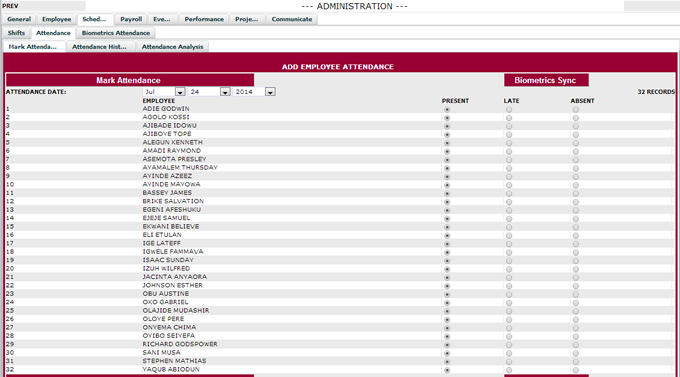Screen dimensions: 680x377
Task: Mark AJIBADE IDOWU as absent
Action: click(575, 127)
